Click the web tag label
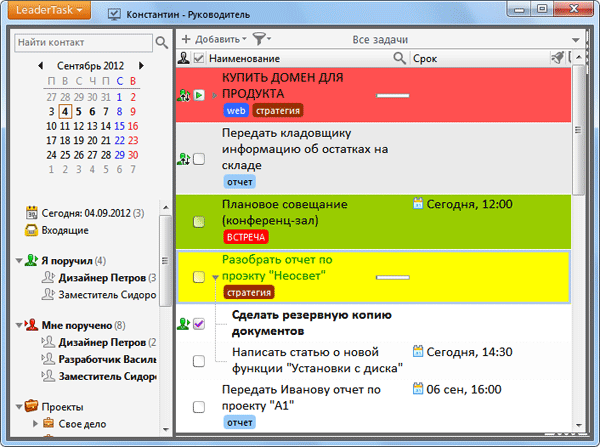600x447 pixels. (236, 111)
